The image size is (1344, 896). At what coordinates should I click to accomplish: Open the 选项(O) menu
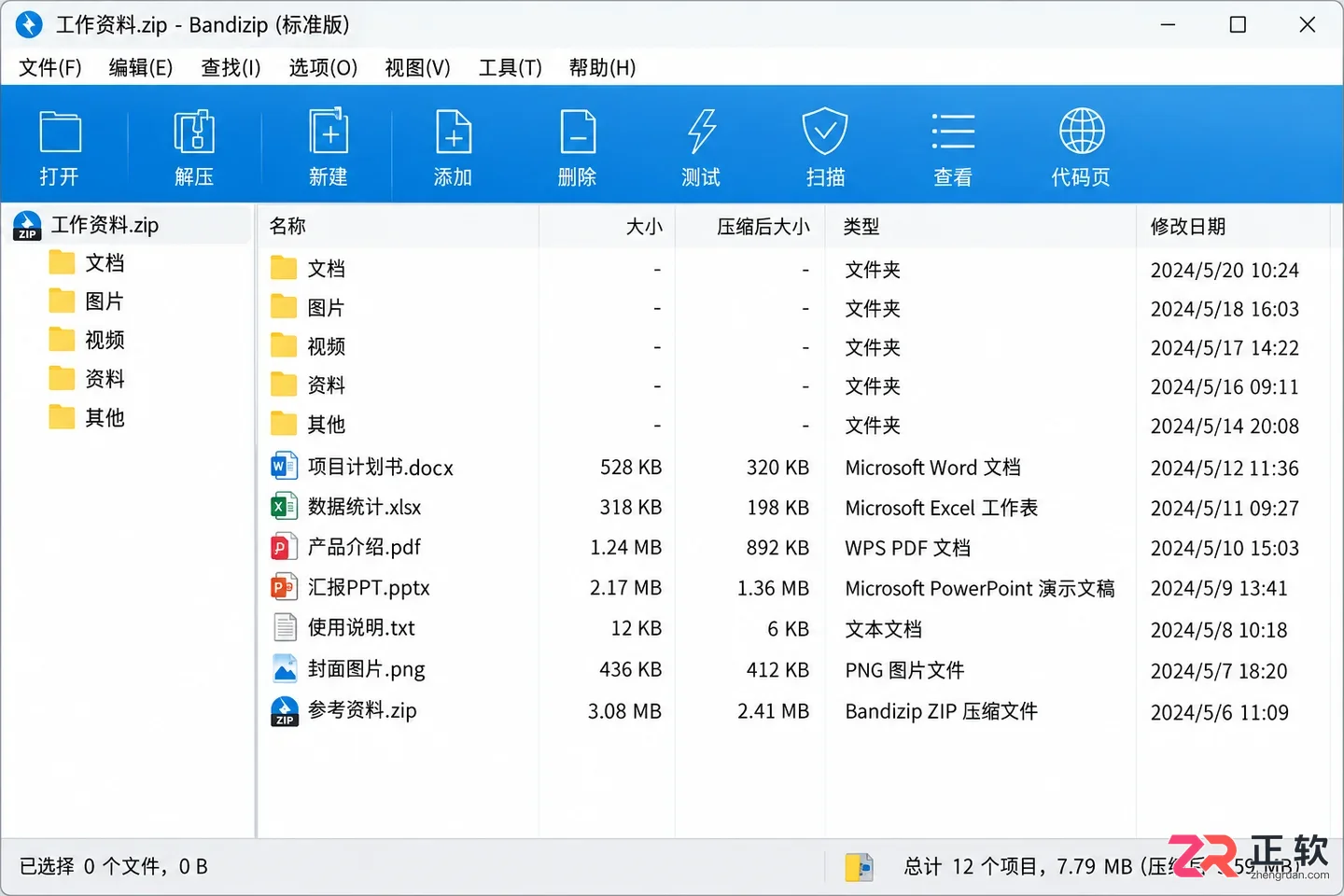[323, 67]
